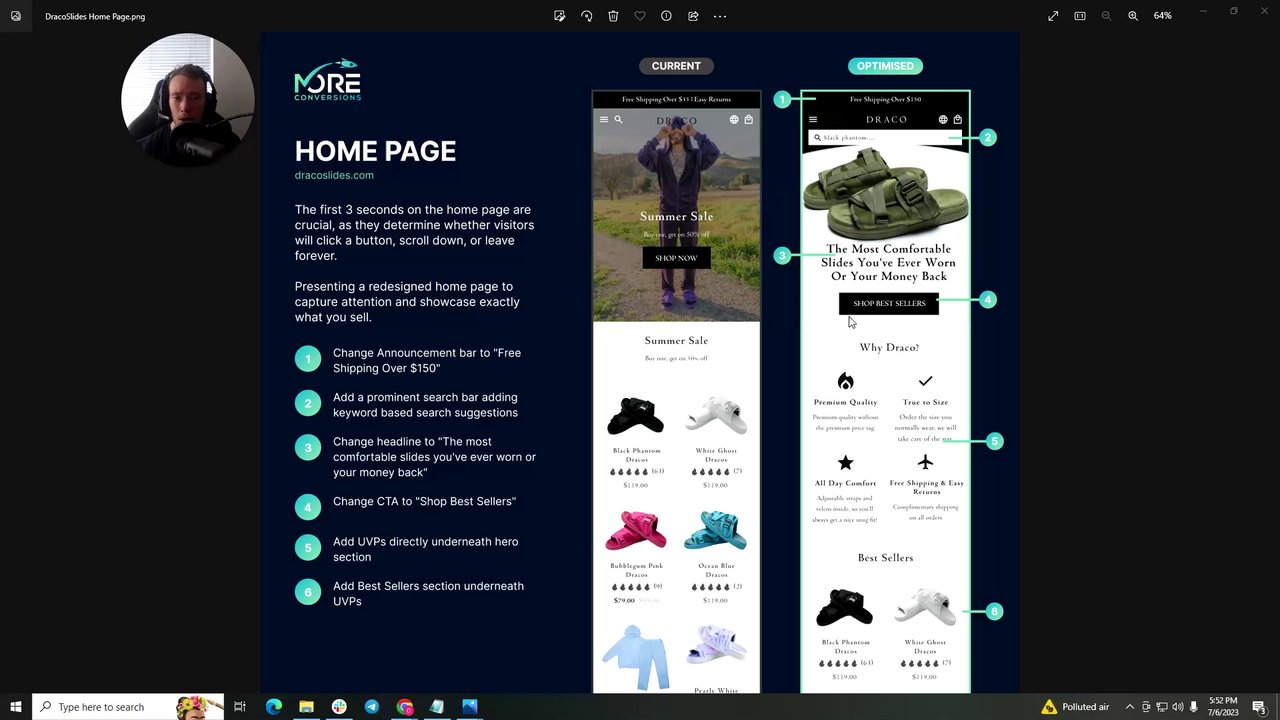Viewport: 1280px width, 720px height.
Task: Launch Microsoft Edge from the taskbar
Action: pyautogui.click(x=273, y=707)
